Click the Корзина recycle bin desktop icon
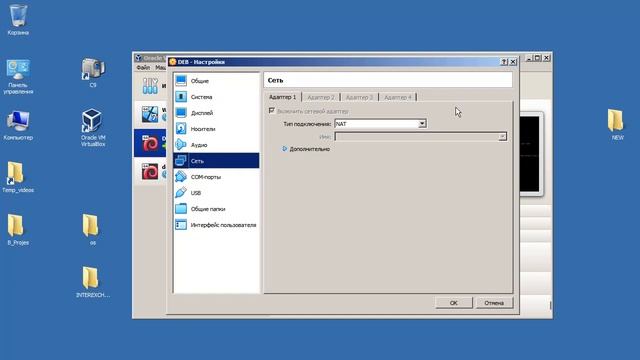 pos(18,20)
